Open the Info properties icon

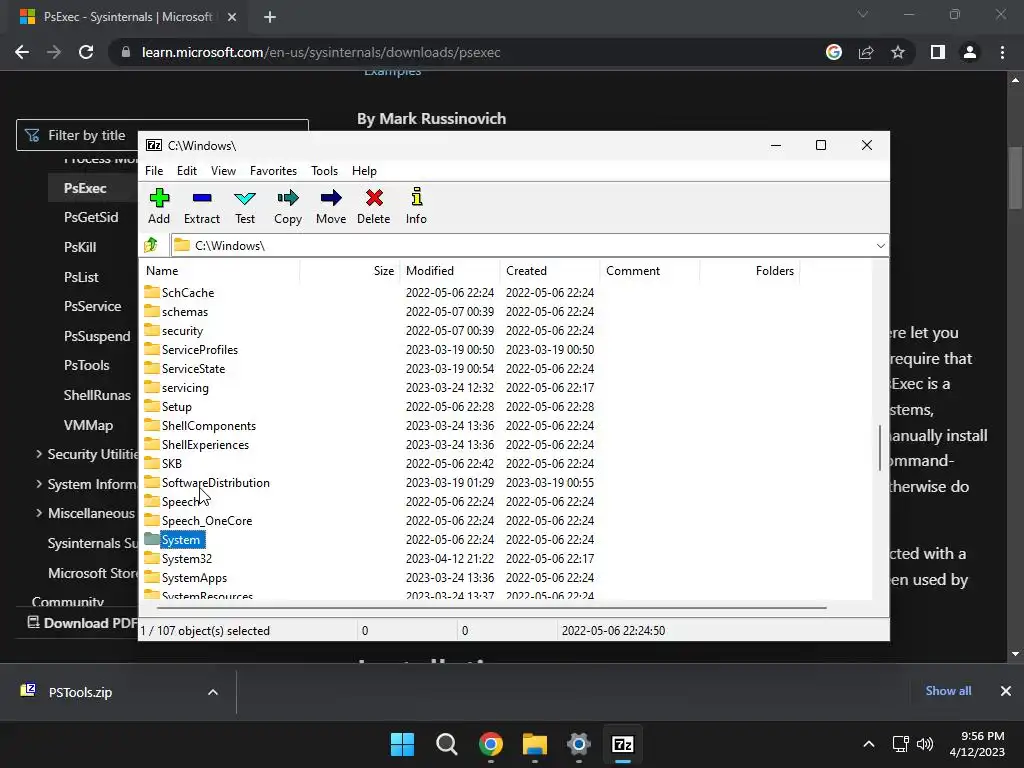(417, 197)
